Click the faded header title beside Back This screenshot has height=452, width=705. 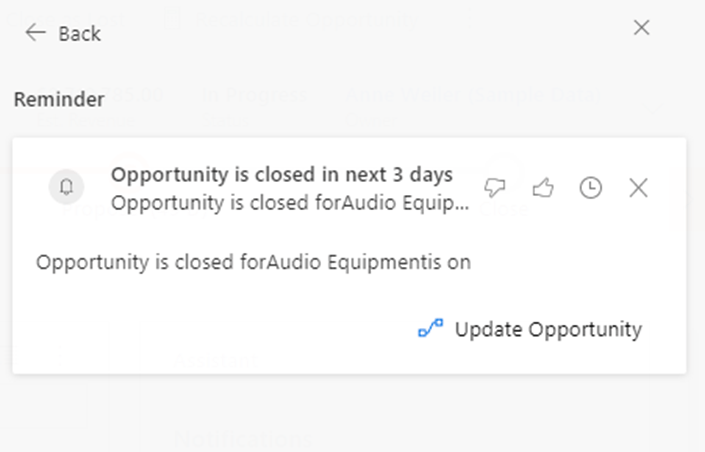click(x=300, y=20)
